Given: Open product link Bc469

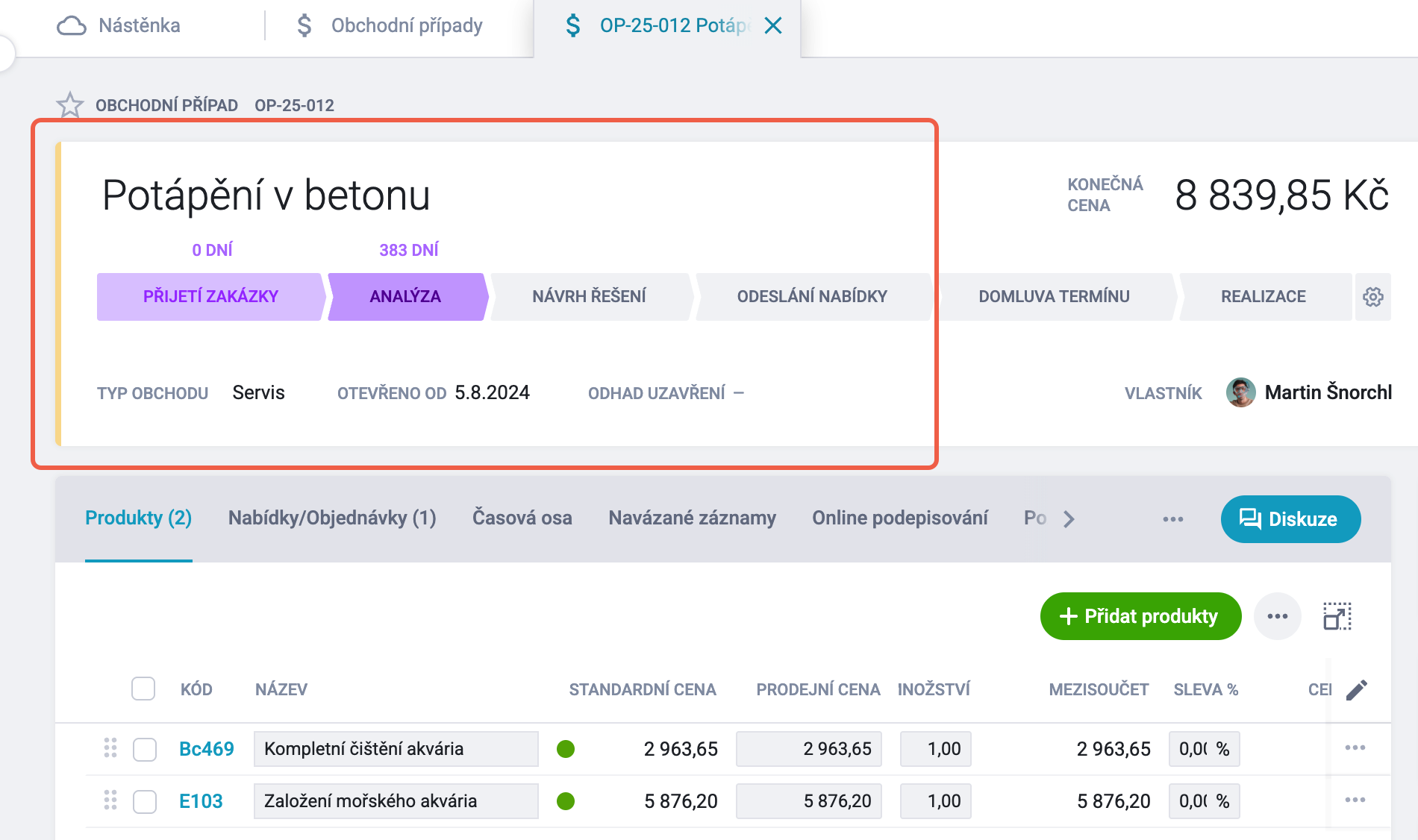Looking at the screenshot, I should click(x=207, y=749).
